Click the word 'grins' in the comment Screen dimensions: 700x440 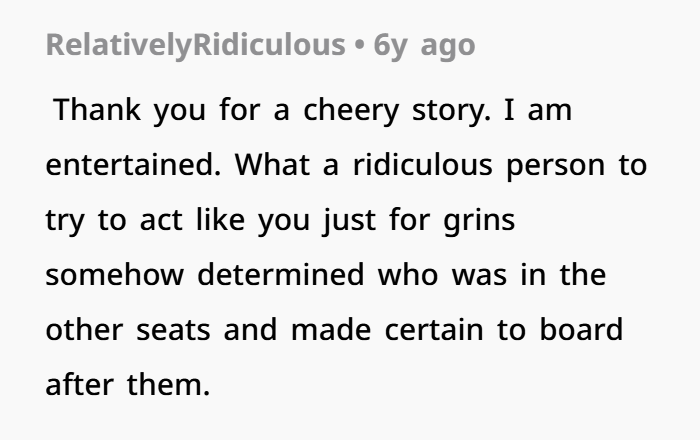click(479, 221)
